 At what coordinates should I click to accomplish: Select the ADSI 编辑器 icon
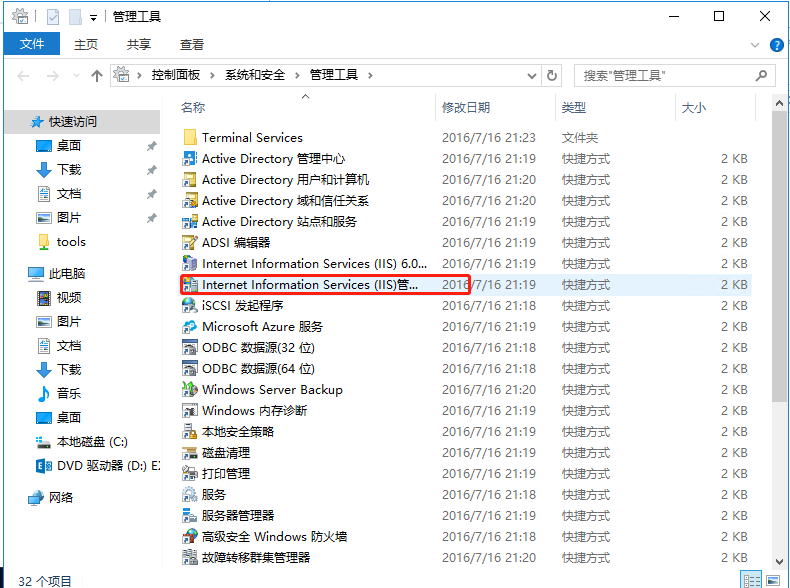[x=190, y=242]
